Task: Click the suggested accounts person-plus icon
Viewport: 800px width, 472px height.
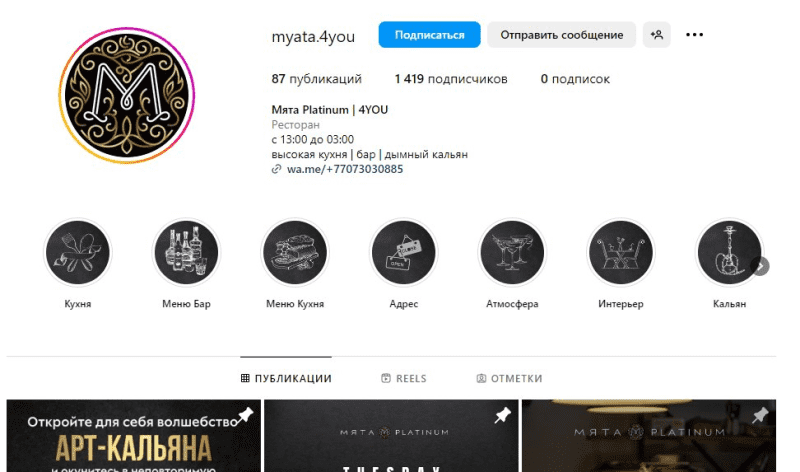Action: coord(657,35)
